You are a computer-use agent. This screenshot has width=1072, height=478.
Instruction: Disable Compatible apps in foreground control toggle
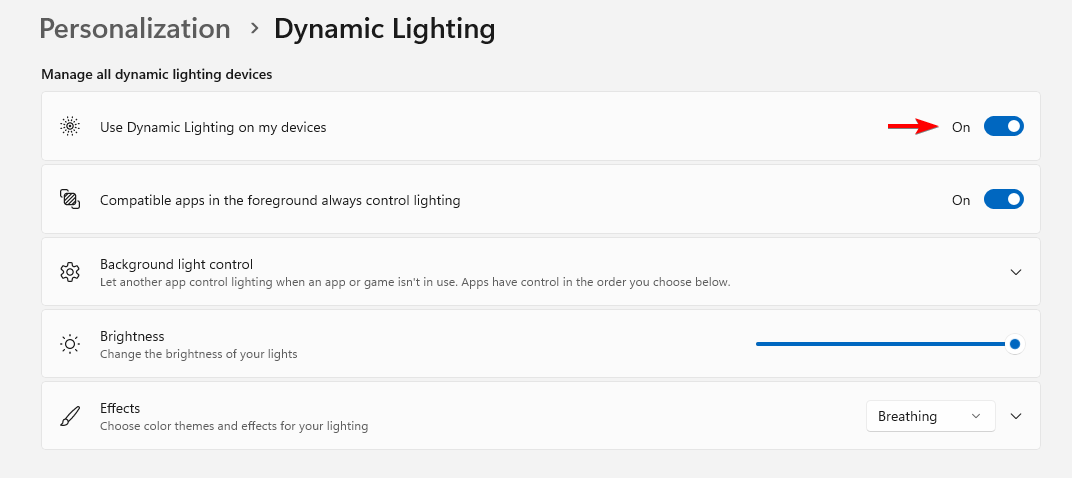click(x=1003, y=200)
